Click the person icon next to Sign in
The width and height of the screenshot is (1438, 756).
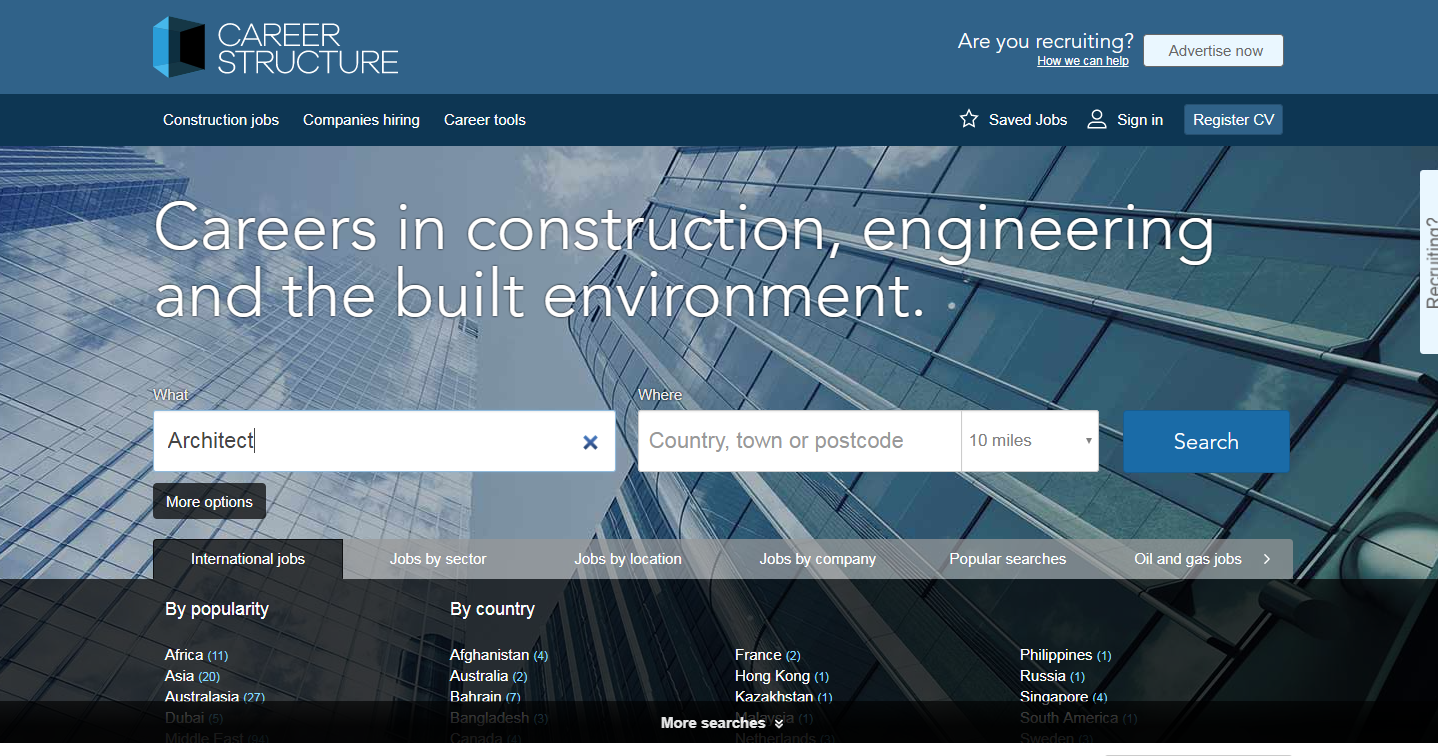tap(1097, 118)
